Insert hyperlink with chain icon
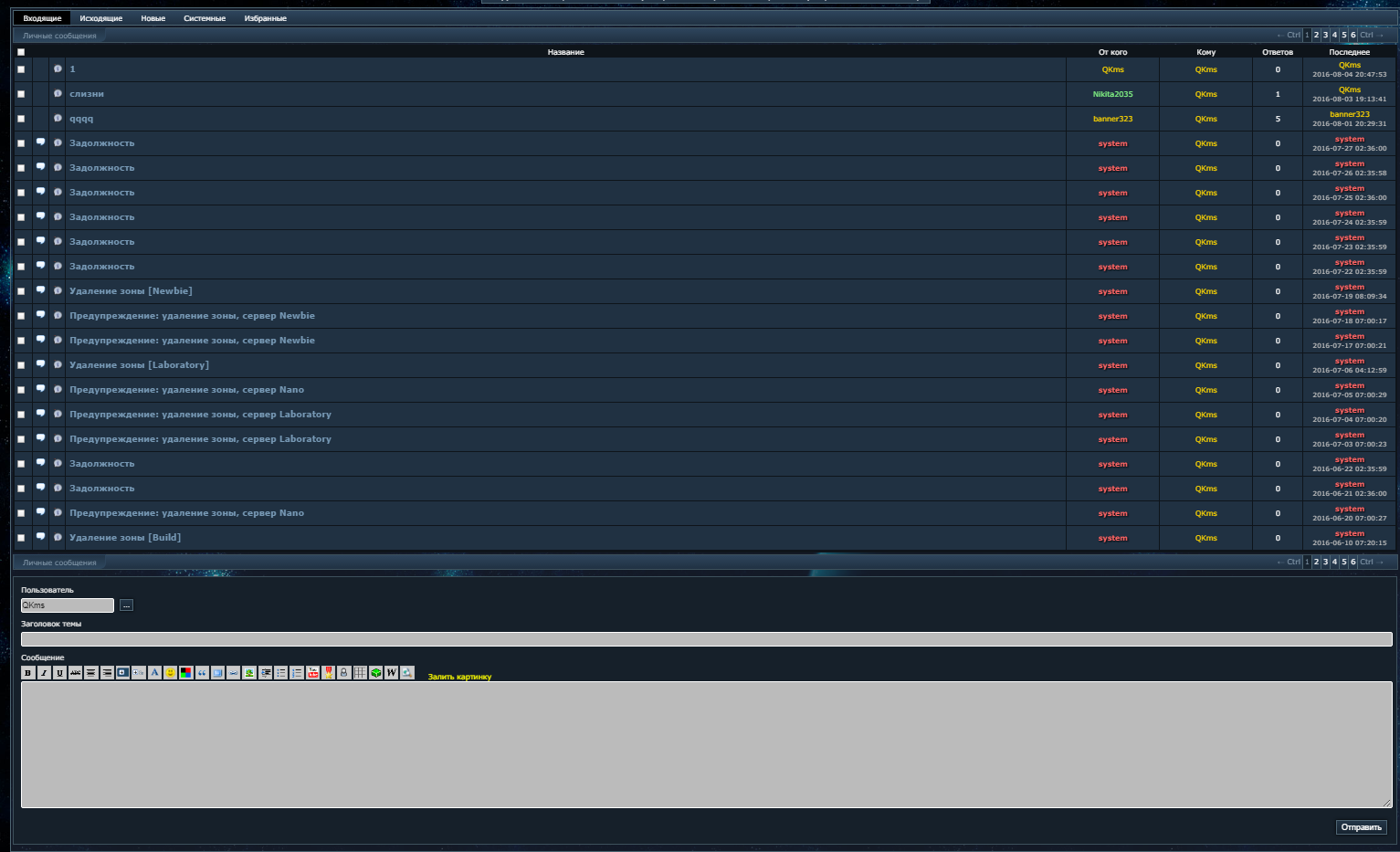 pyautogui.click(x=234, y=673)
